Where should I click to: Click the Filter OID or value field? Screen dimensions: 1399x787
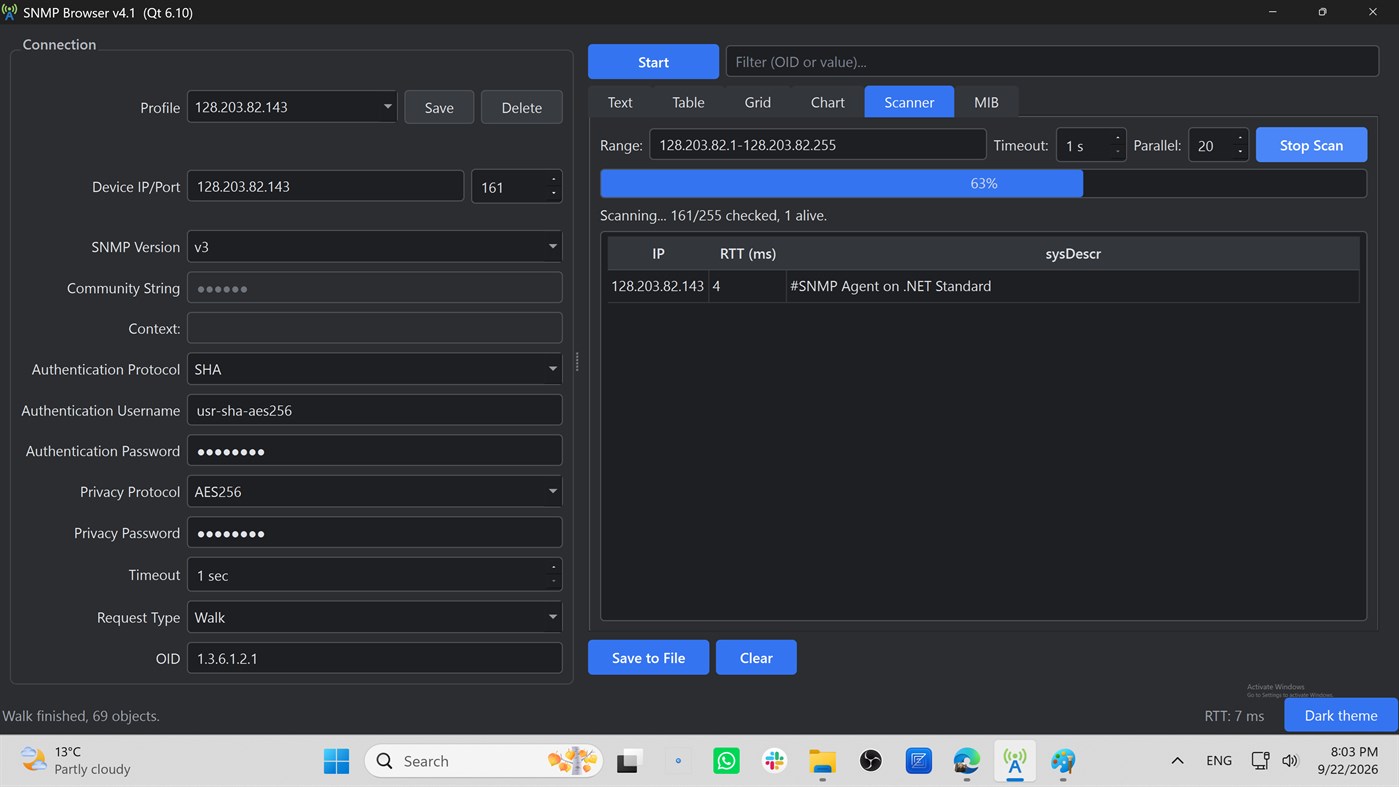click(x=1052, y=62)
